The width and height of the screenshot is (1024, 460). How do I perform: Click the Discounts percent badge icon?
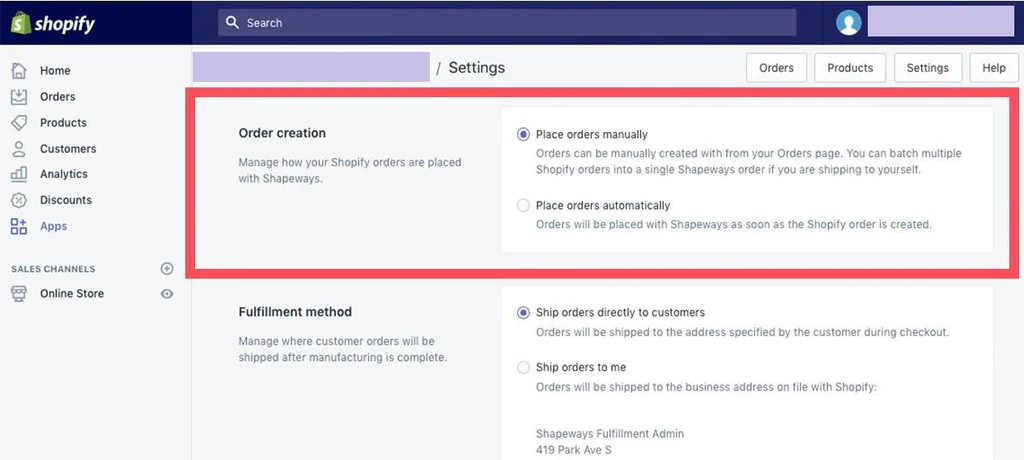pos(19,200)
